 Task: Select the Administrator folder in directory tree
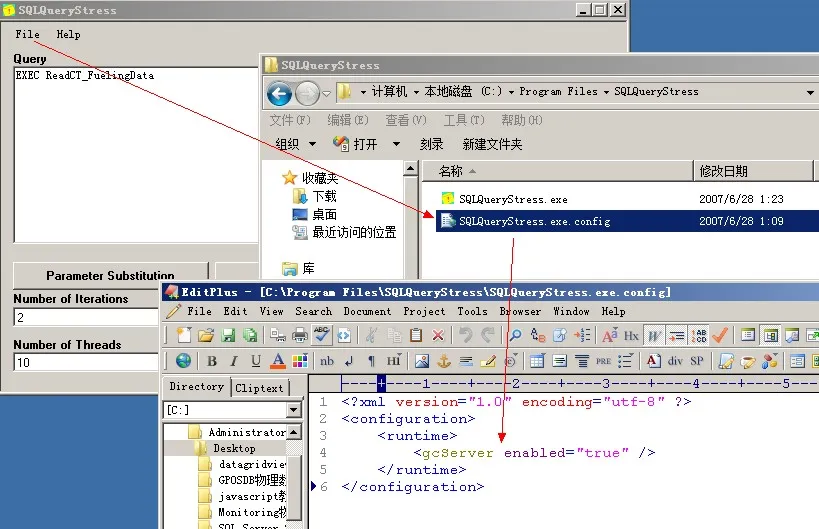click(x=247, y=432)
